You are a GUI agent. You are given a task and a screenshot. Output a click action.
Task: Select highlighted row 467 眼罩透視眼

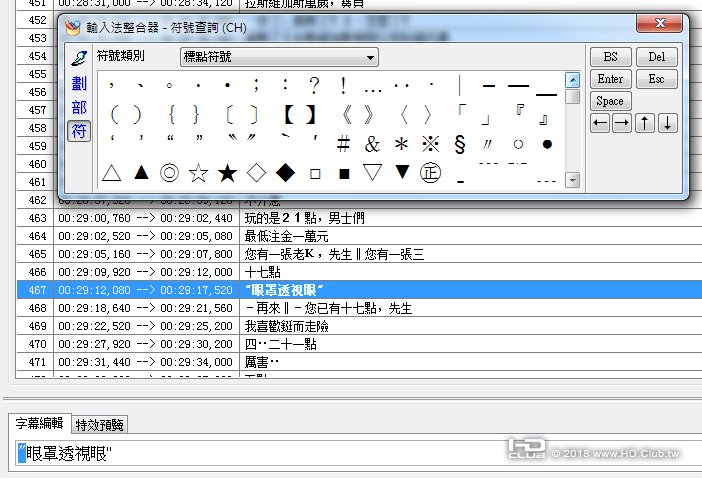click(359, 290)
